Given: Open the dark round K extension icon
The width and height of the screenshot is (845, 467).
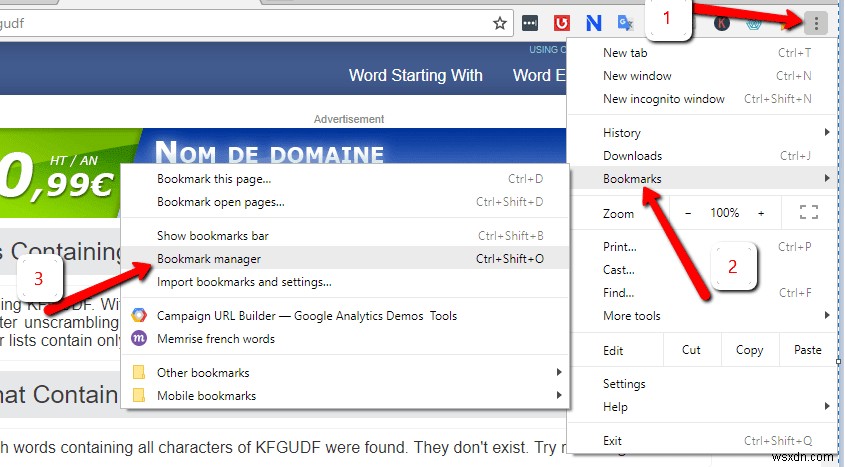Looking at the screenshot, I should (x=722, y=23).
